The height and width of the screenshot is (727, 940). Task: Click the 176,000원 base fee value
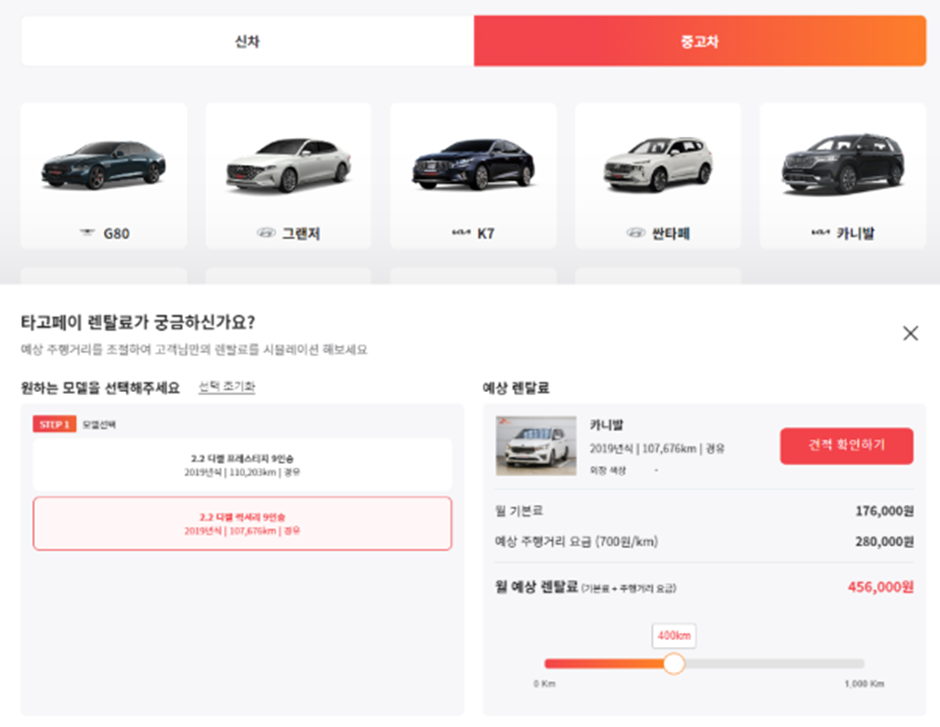click(884, 511)
